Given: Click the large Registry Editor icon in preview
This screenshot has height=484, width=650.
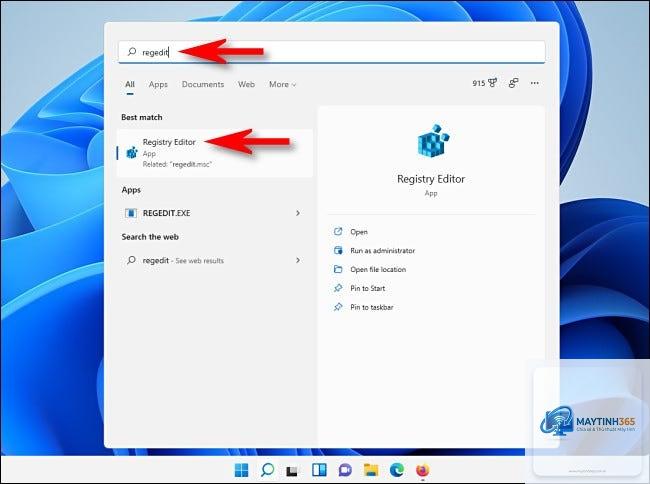Looking at the screenshot, I should coord(432,141).
